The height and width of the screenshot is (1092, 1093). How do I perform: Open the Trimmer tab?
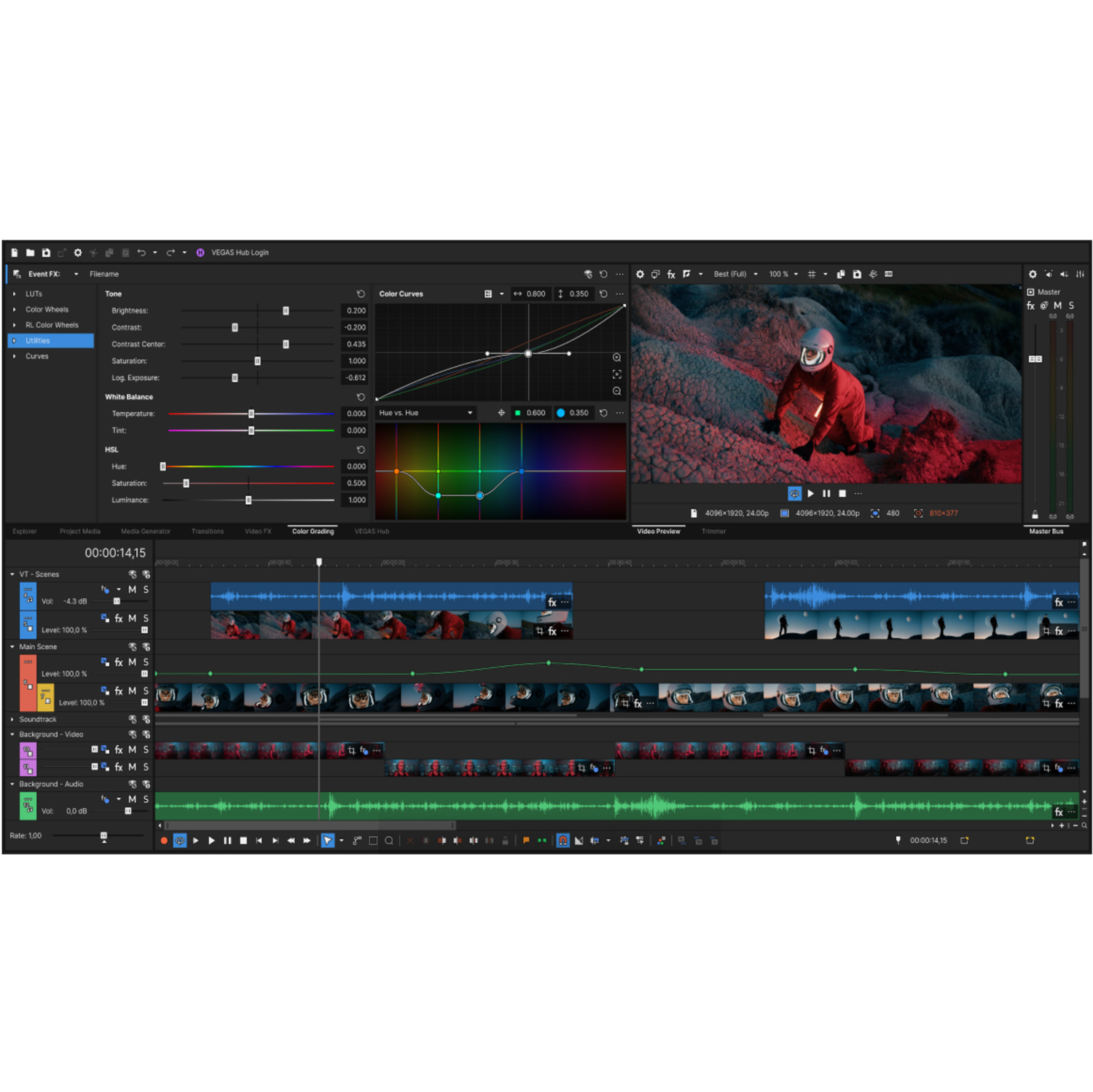tap(714, 531)
